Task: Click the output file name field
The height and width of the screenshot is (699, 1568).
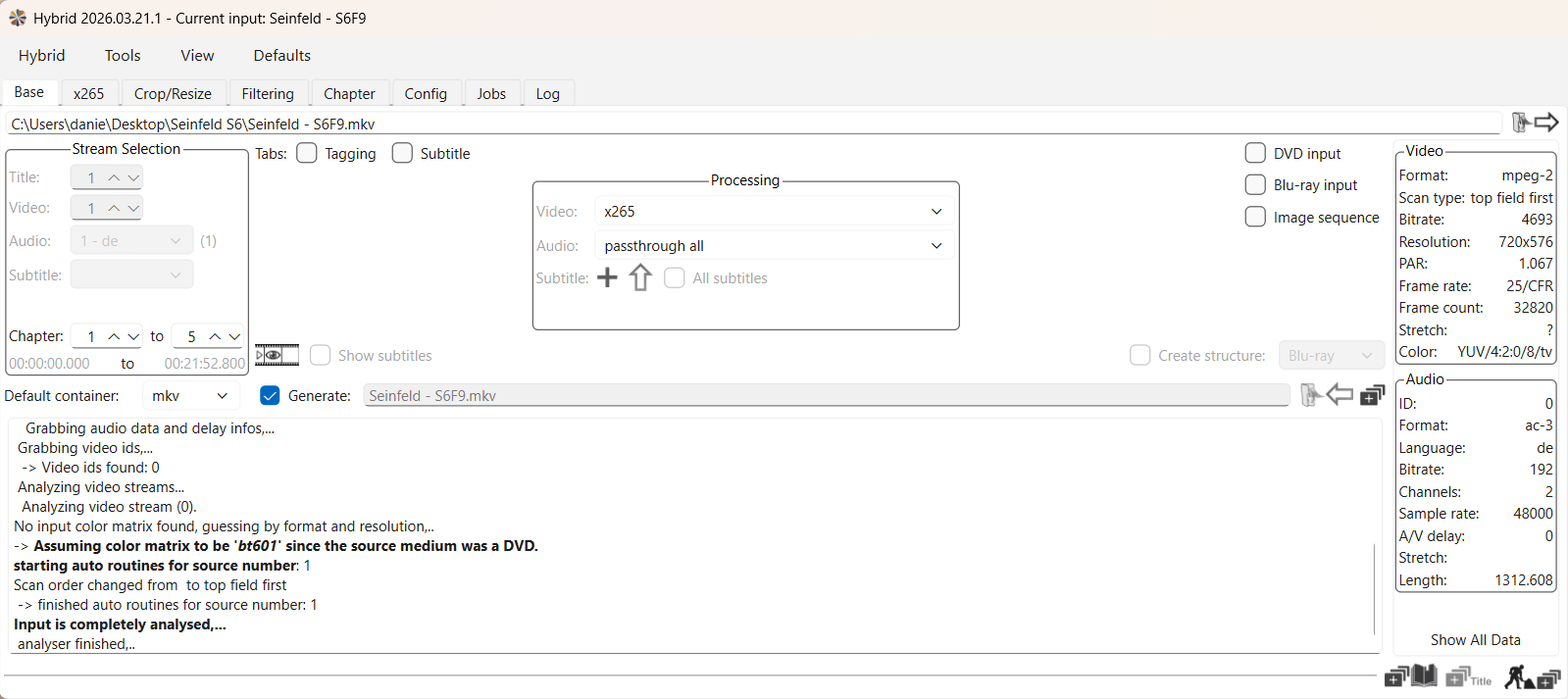Action: coord(826,395)
